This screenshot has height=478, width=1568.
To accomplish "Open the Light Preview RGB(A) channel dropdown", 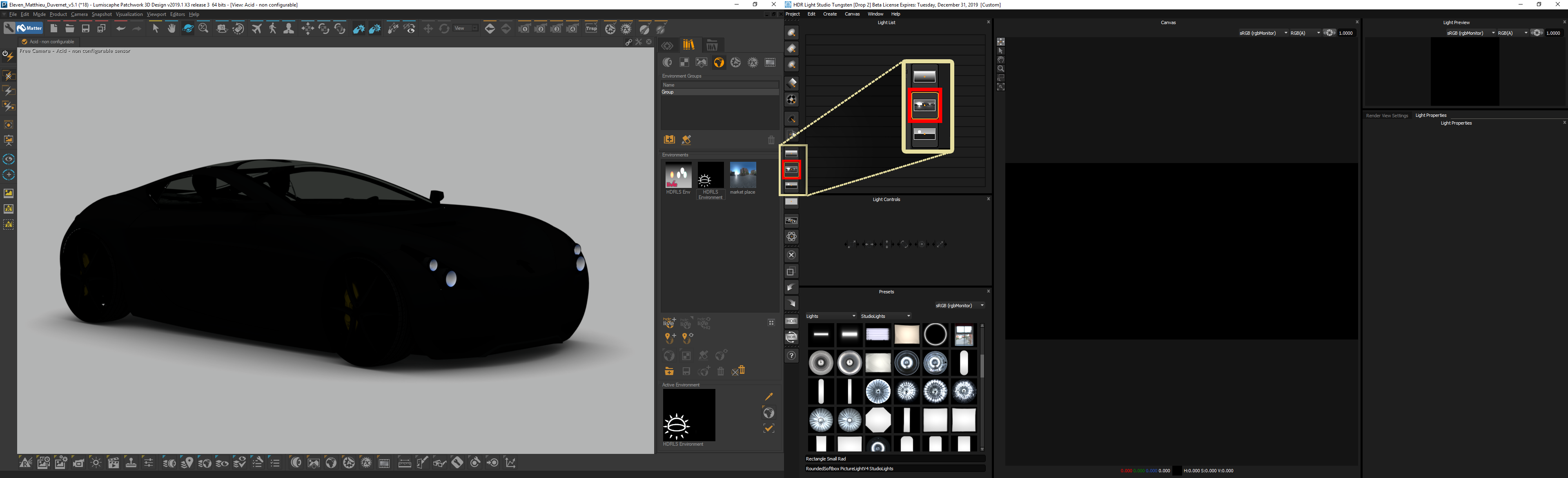I will (x=1512, y=33).
